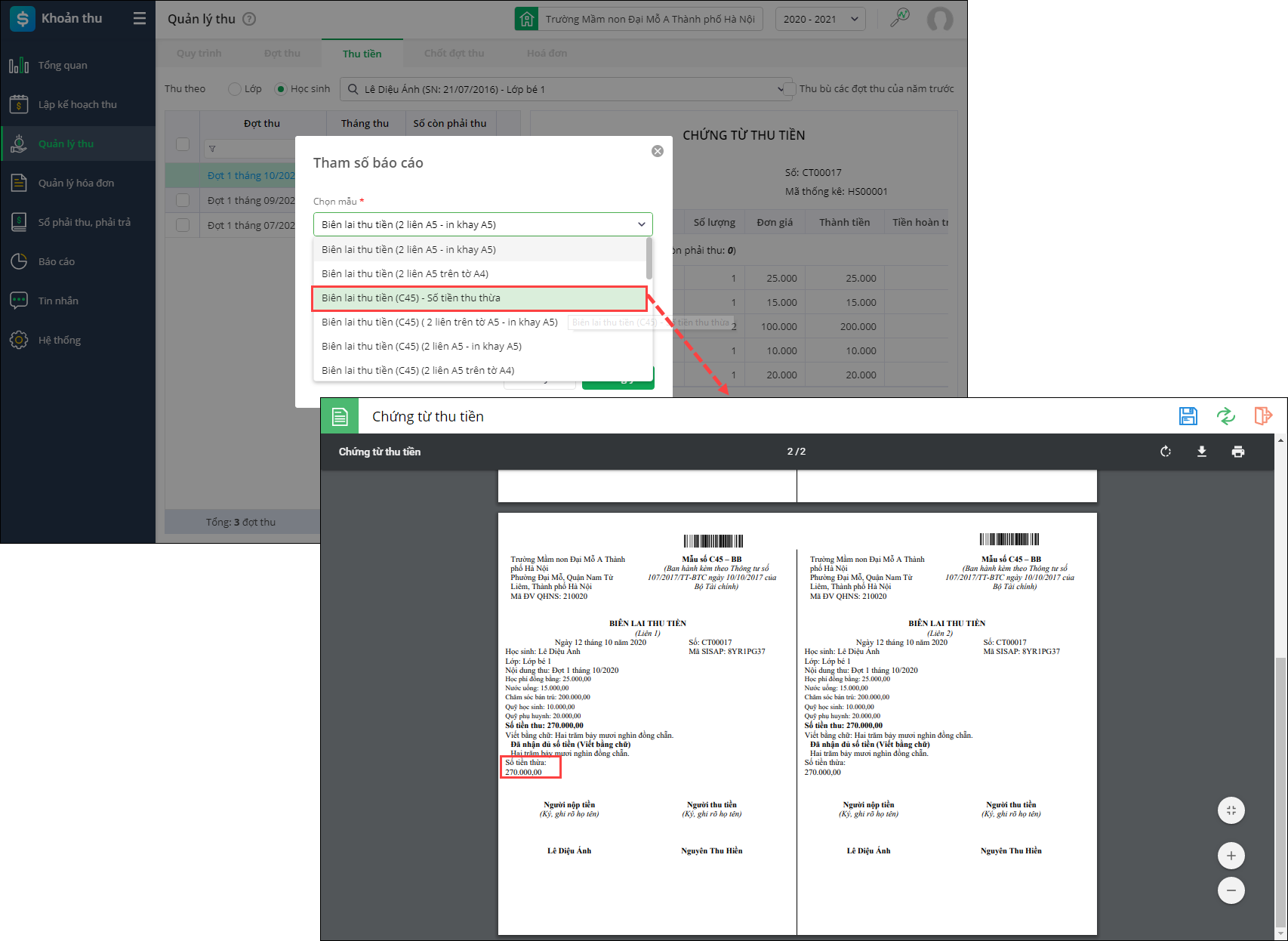
Task: Check the Đợt 1 tháng 09 row checkbox
Action: click(x=183, y=200)
